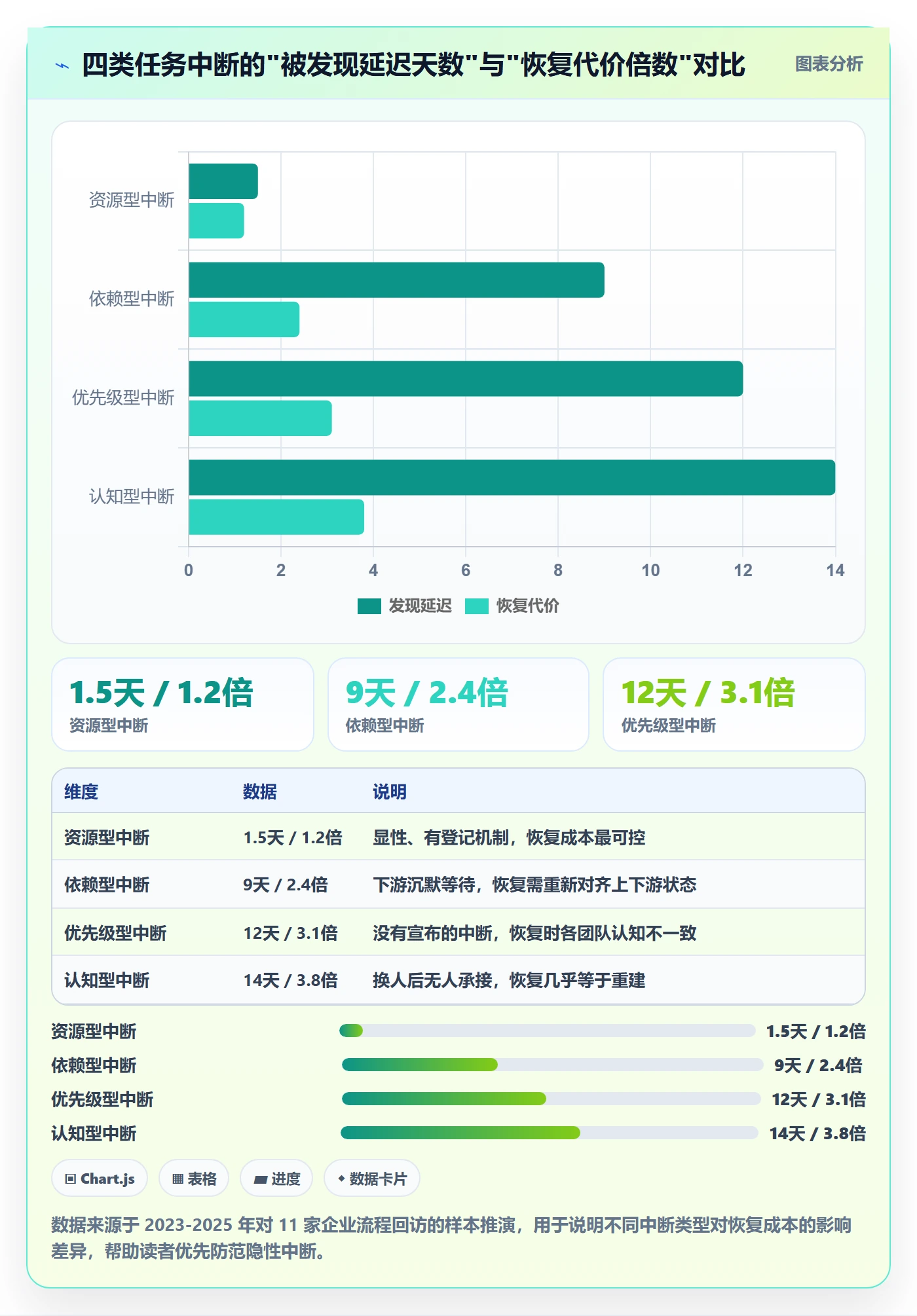The image size is (917, 1316).
Task: Click the 资源型中断 progress bar
Action: click(x=547, y=1031)
